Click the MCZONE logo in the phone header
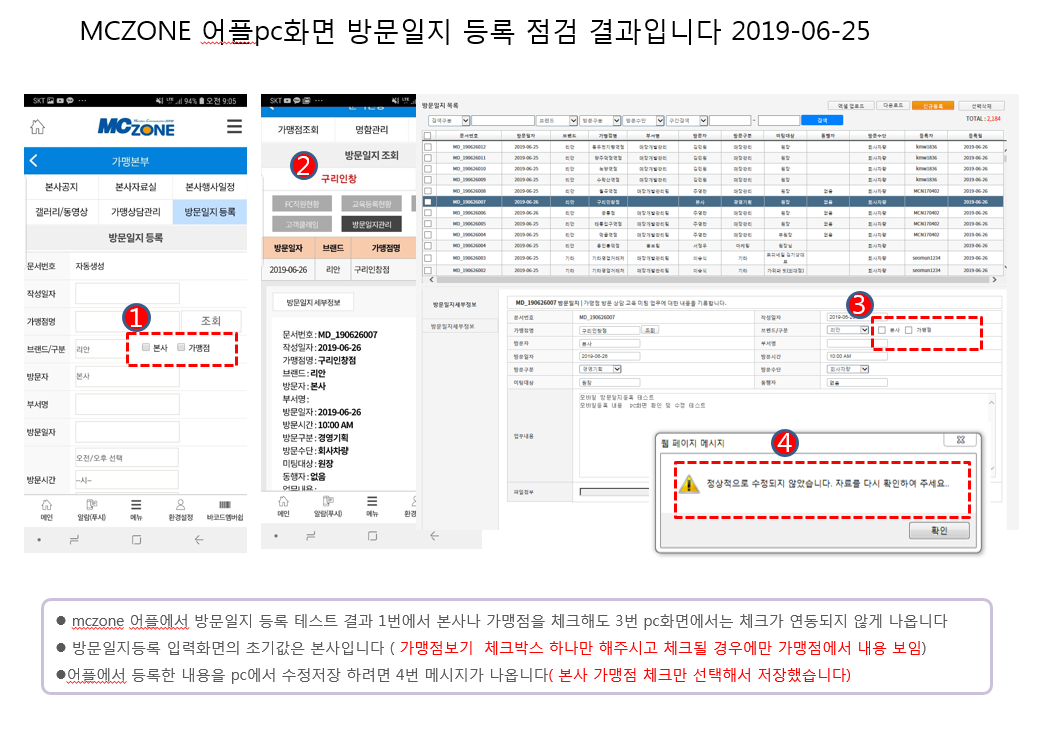 coord(136,126)
